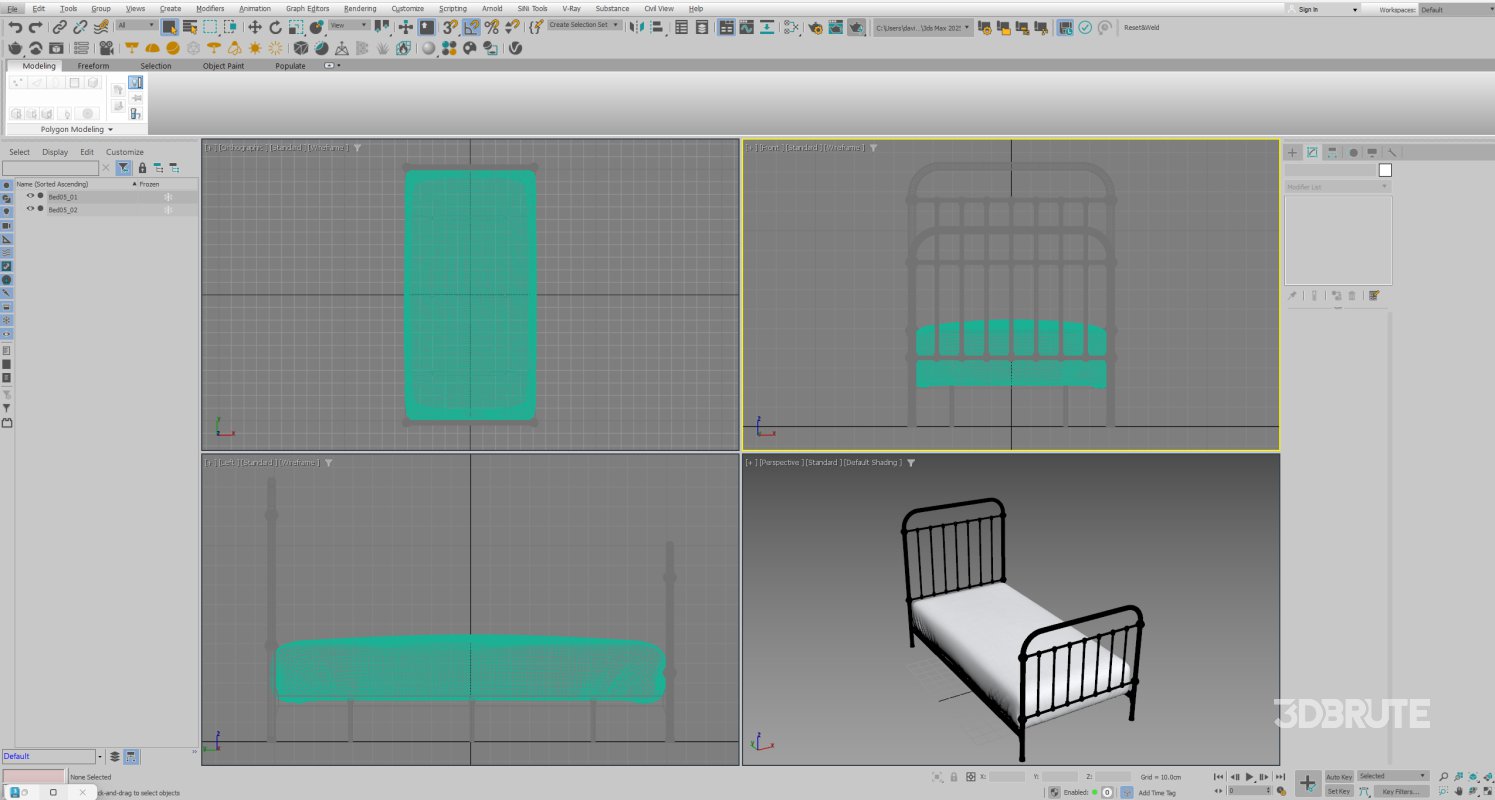1495x800 pixels.
Task: Click the white object color swatch
Action: (1385, 170)
